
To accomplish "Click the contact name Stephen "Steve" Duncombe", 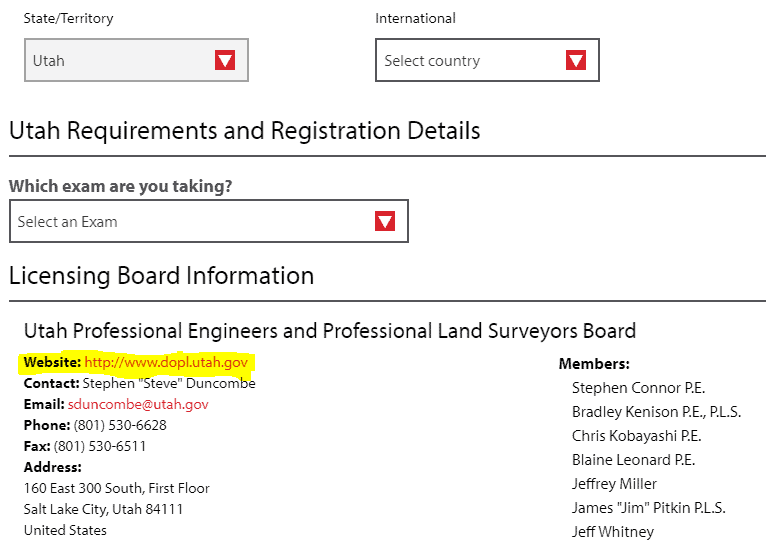I will (x=169, y=383).
